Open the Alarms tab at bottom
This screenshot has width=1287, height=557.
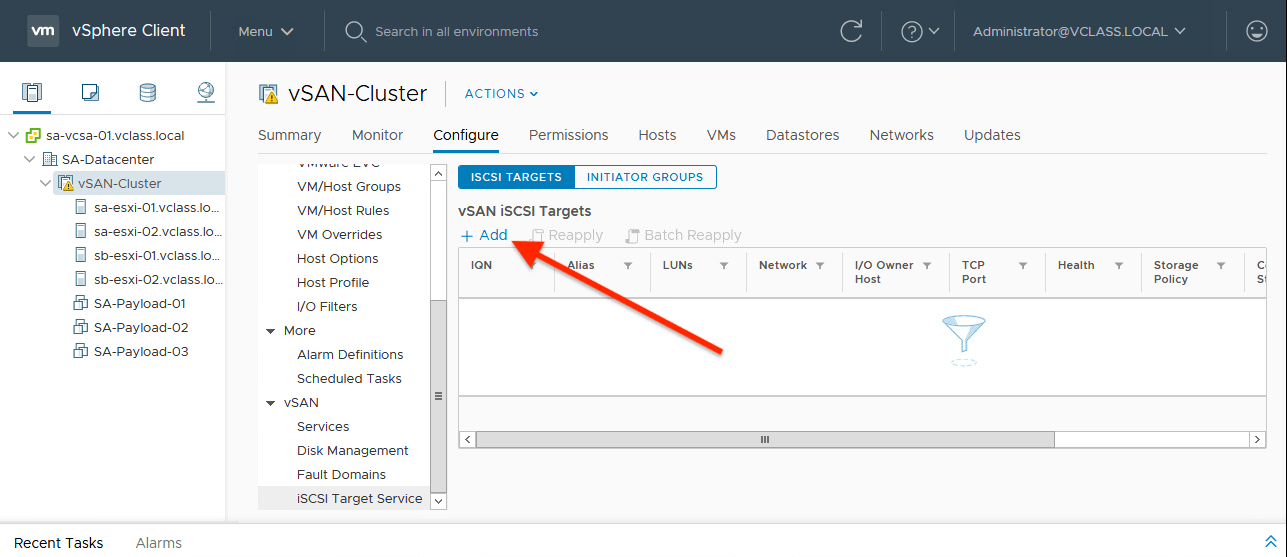(159, 543)
